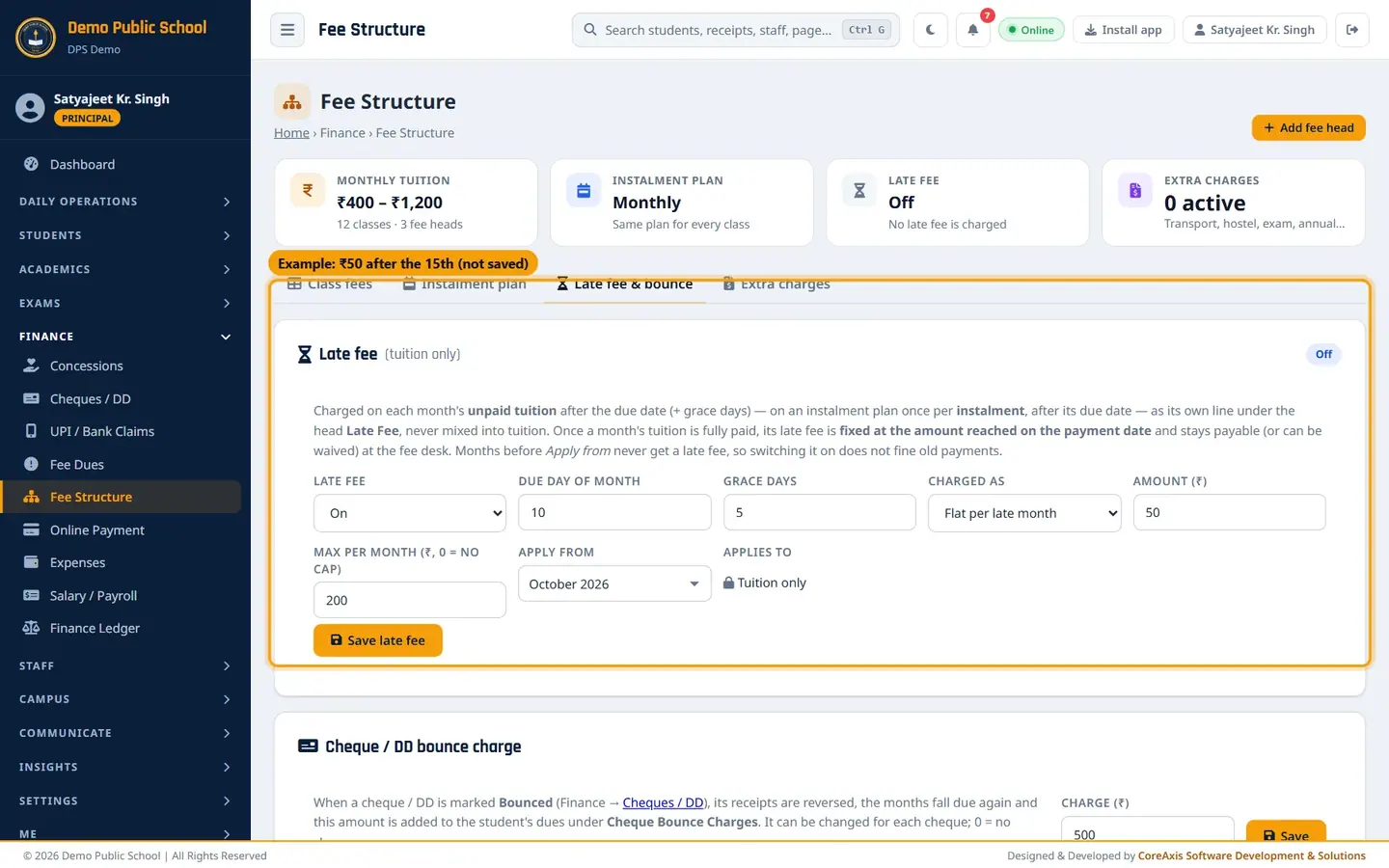Open UPI / Bank Claims
Viewport: 1389px width, 868px height.
[101, 432]
